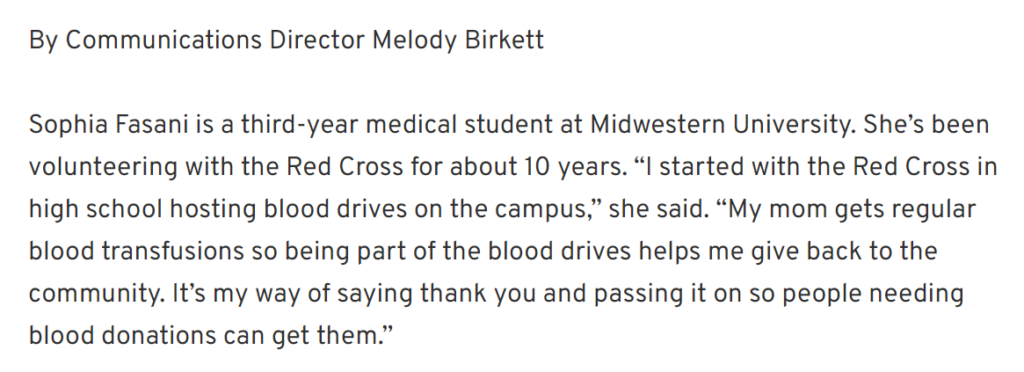Click the words people needing
The height and width of the screenshot is (372, 1024).
click(x=872, y=294)
